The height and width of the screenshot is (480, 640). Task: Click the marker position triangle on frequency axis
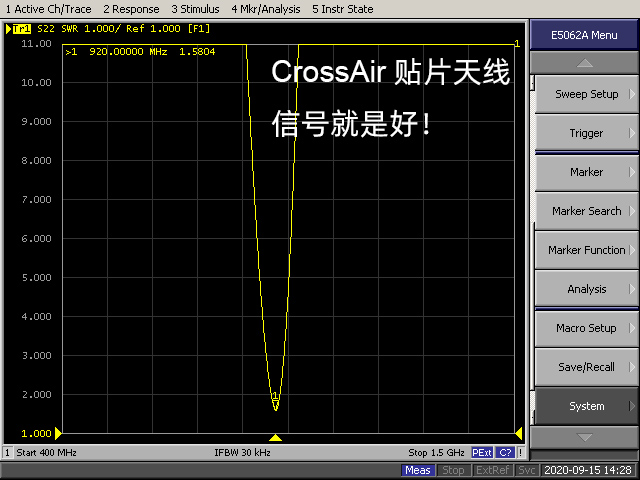coord(276,438)
